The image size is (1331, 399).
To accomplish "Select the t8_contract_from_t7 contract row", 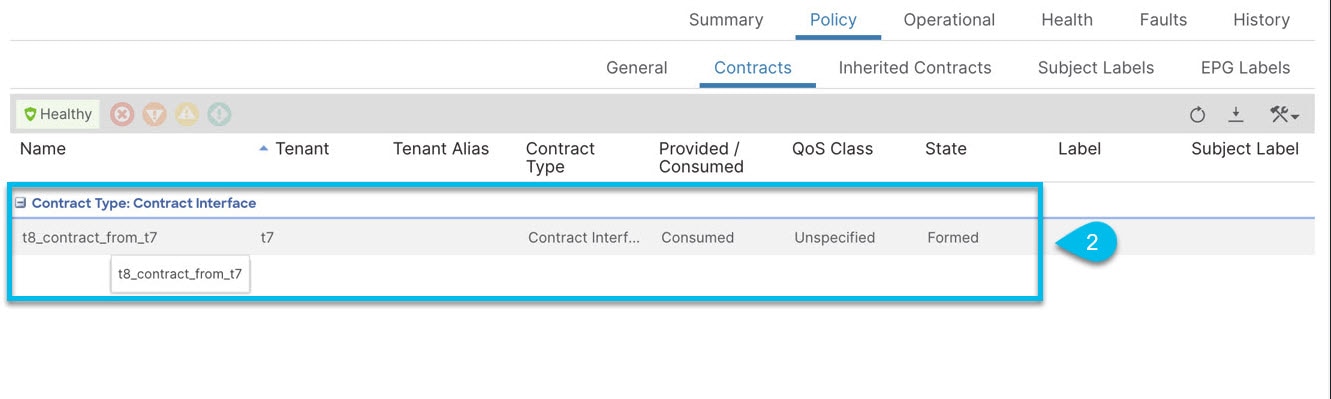I will [662, 238].
